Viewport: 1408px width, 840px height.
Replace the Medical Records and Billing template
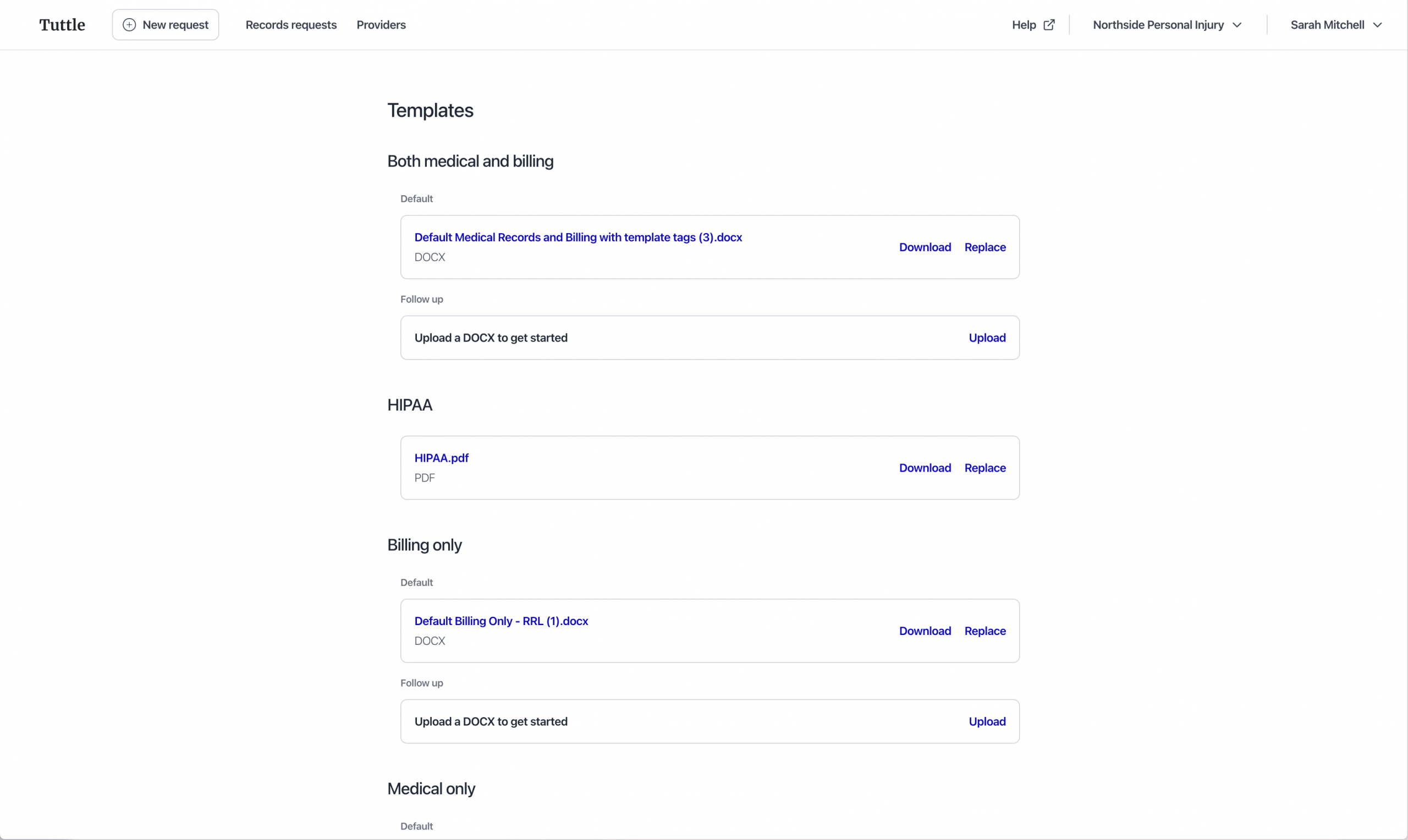[985, 247]
